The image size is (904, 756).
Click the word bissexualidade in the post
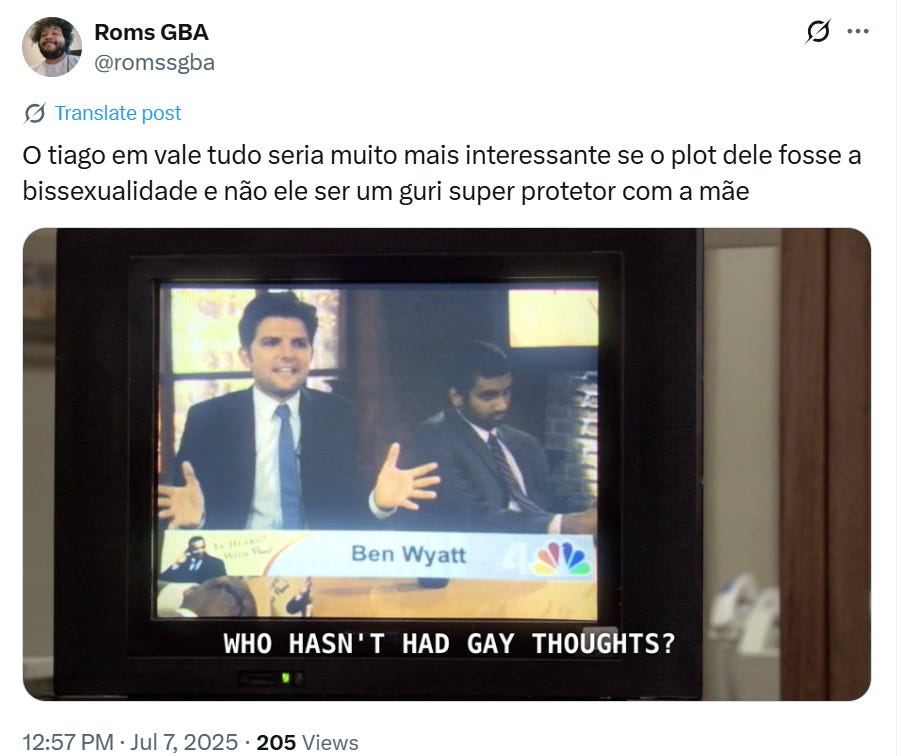point(110,191)
